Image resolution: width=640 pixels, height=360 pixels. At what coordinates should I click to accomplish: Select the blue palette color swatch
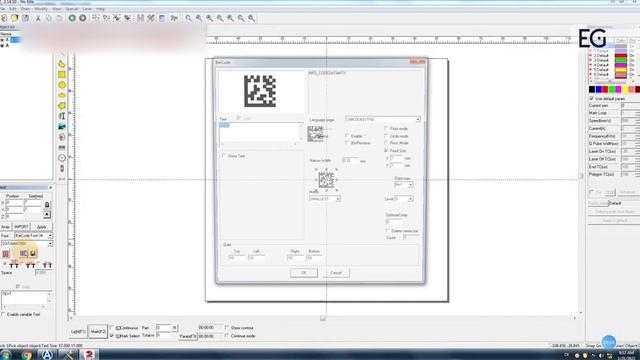pos(598,89)
